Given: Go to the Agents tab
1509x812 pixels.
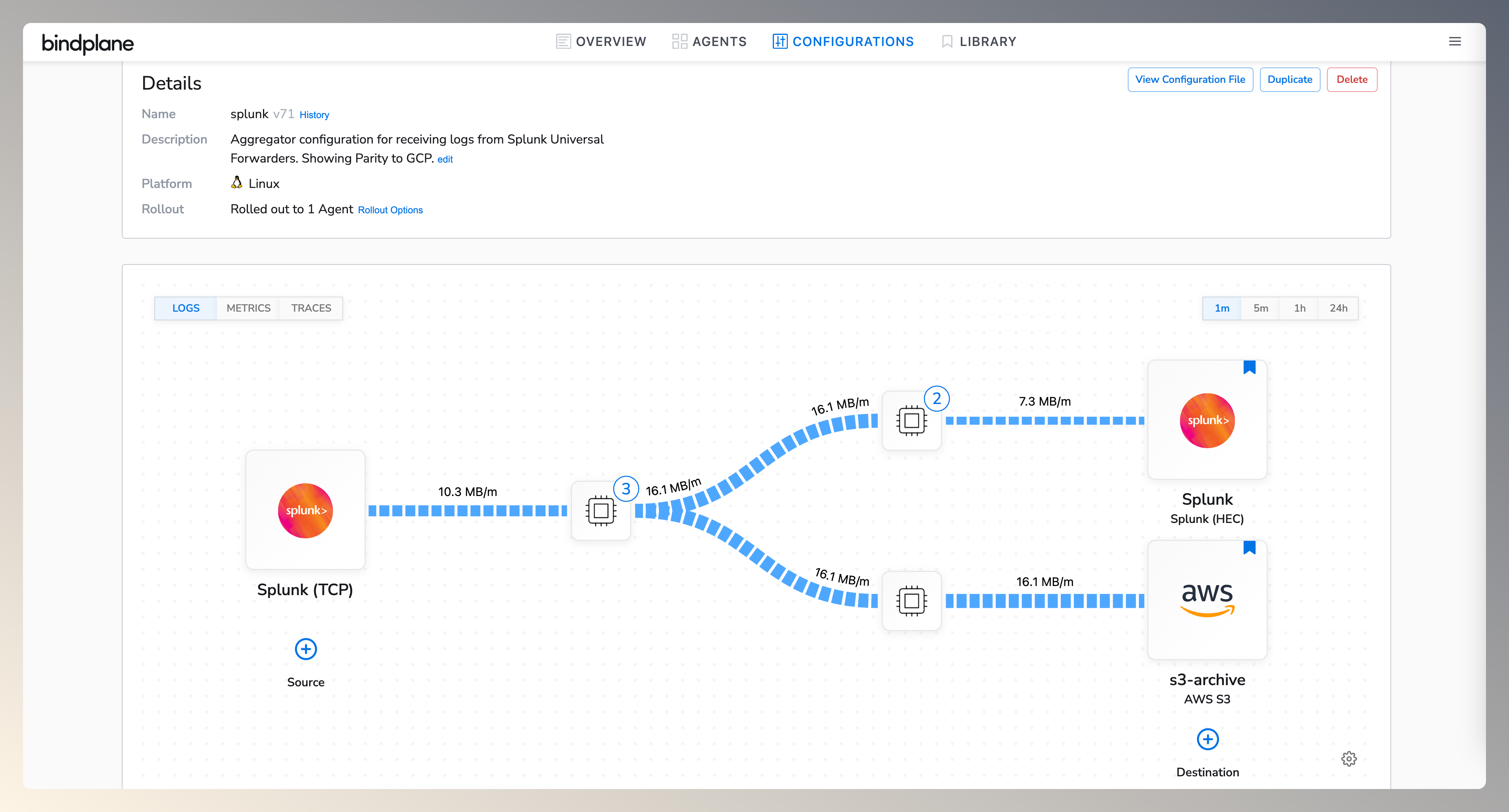Looking at the screenshot, I should click(709, 42).
